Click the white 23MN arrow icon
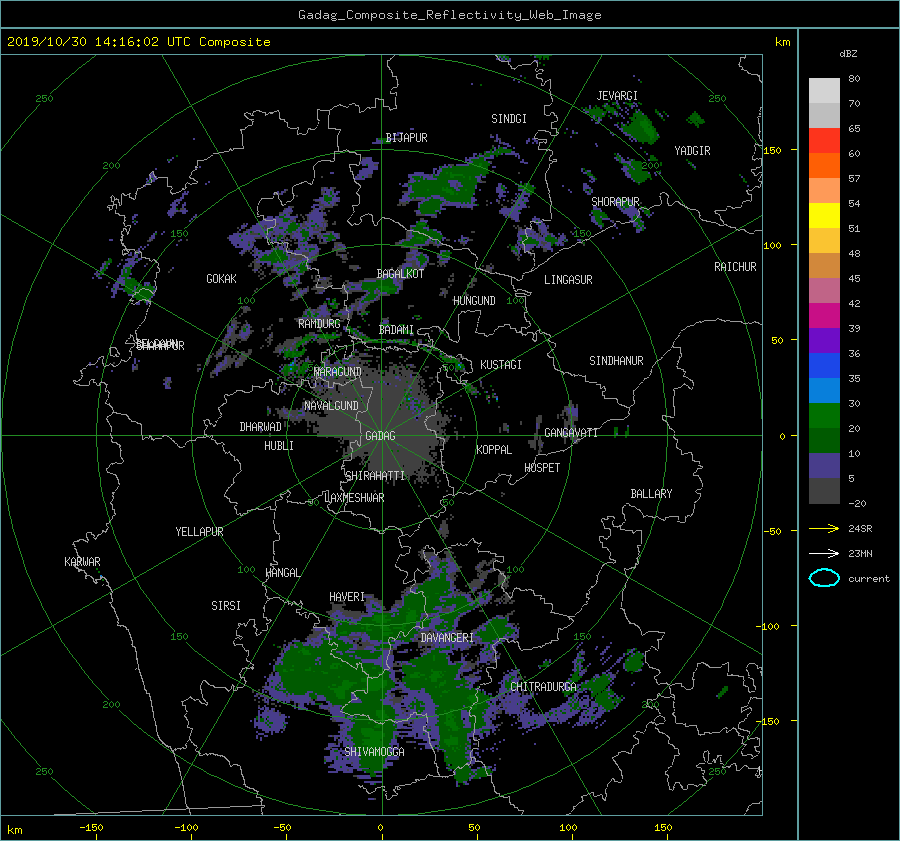The width and height of the screenshot is (900, 841). point(824,553)
